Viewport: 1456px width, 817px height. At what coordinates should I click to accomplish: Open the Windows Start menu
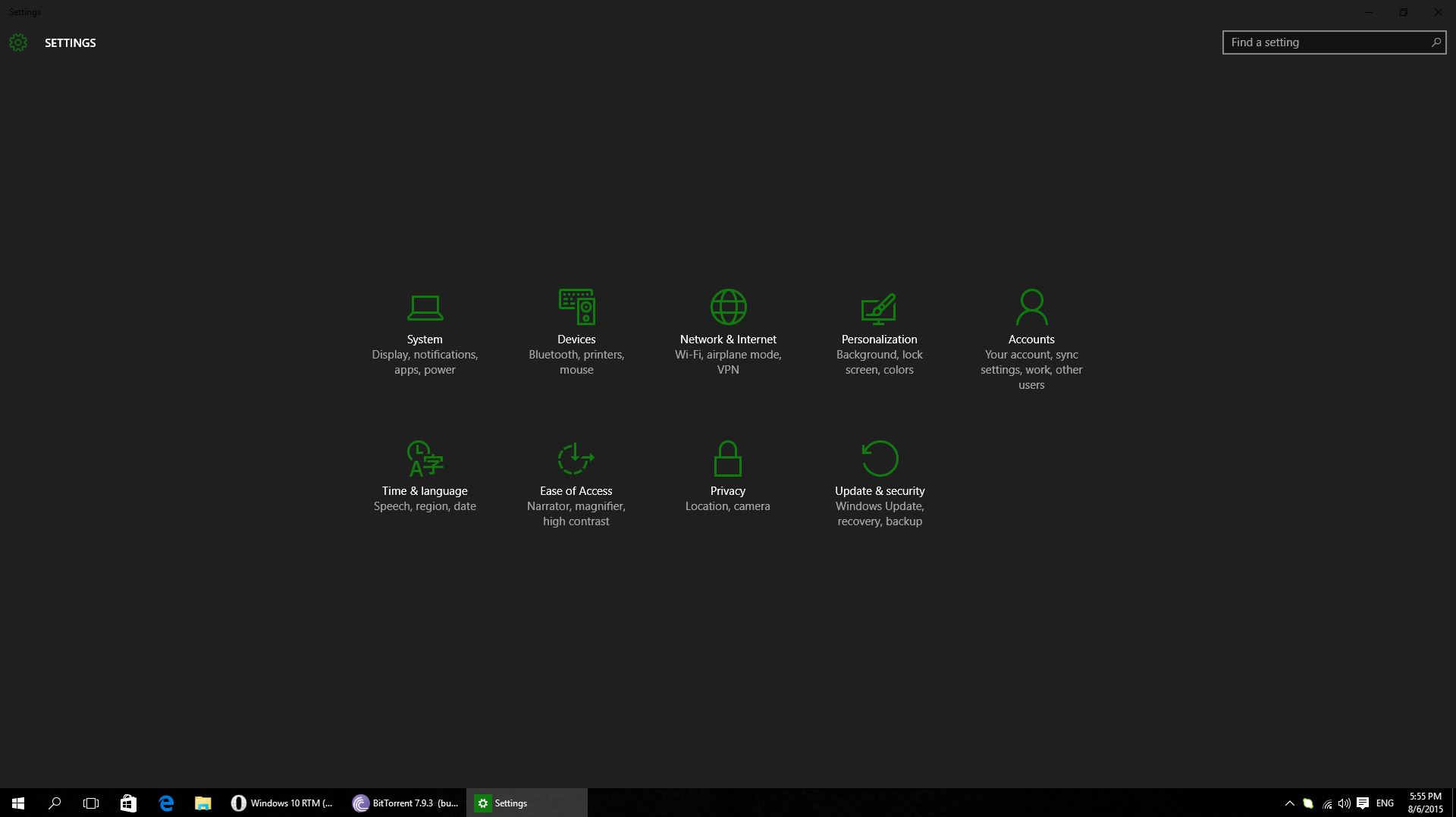pos(18,803)
